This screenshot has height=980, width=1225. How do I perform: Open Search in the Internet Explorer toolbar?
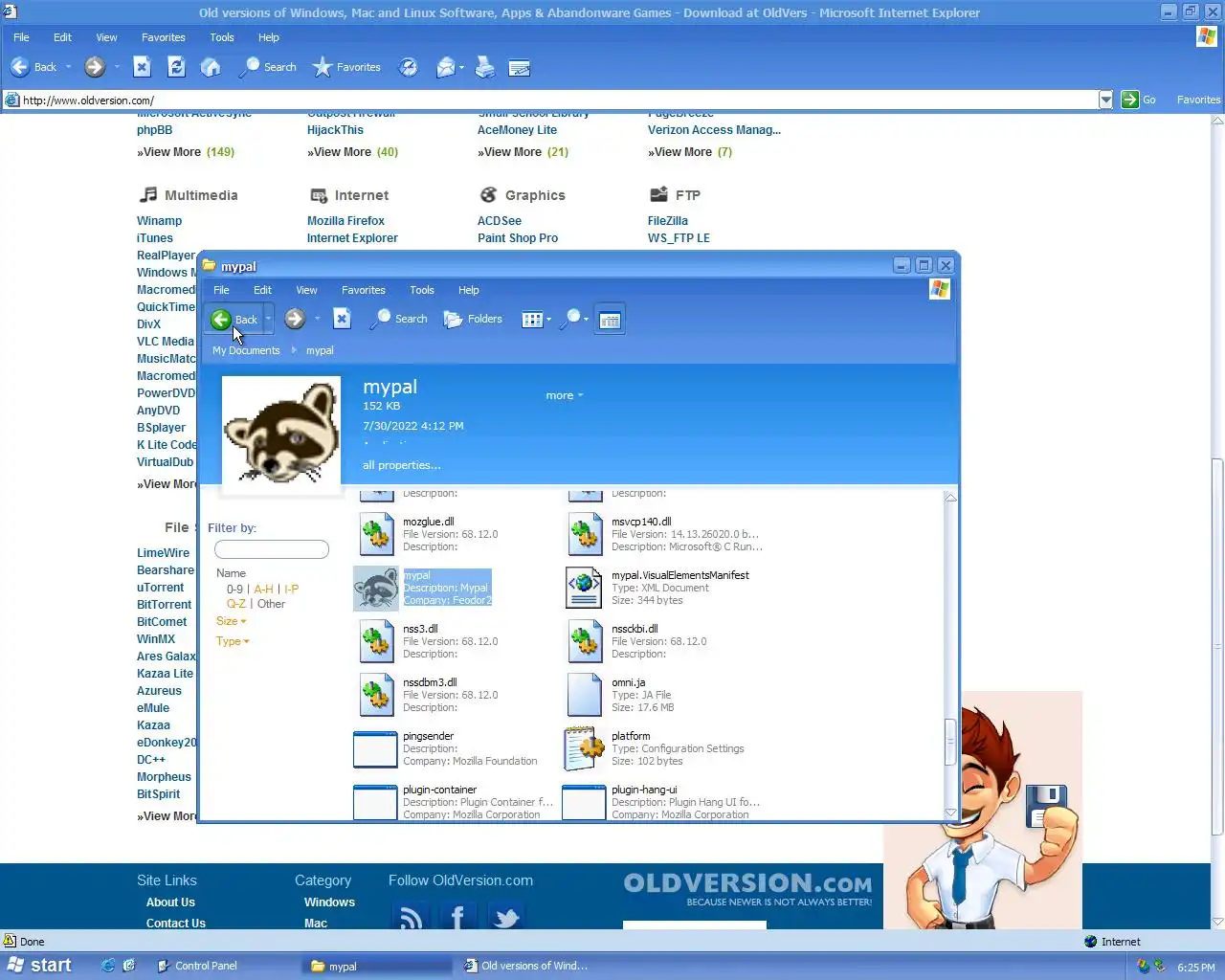[268, 67]
